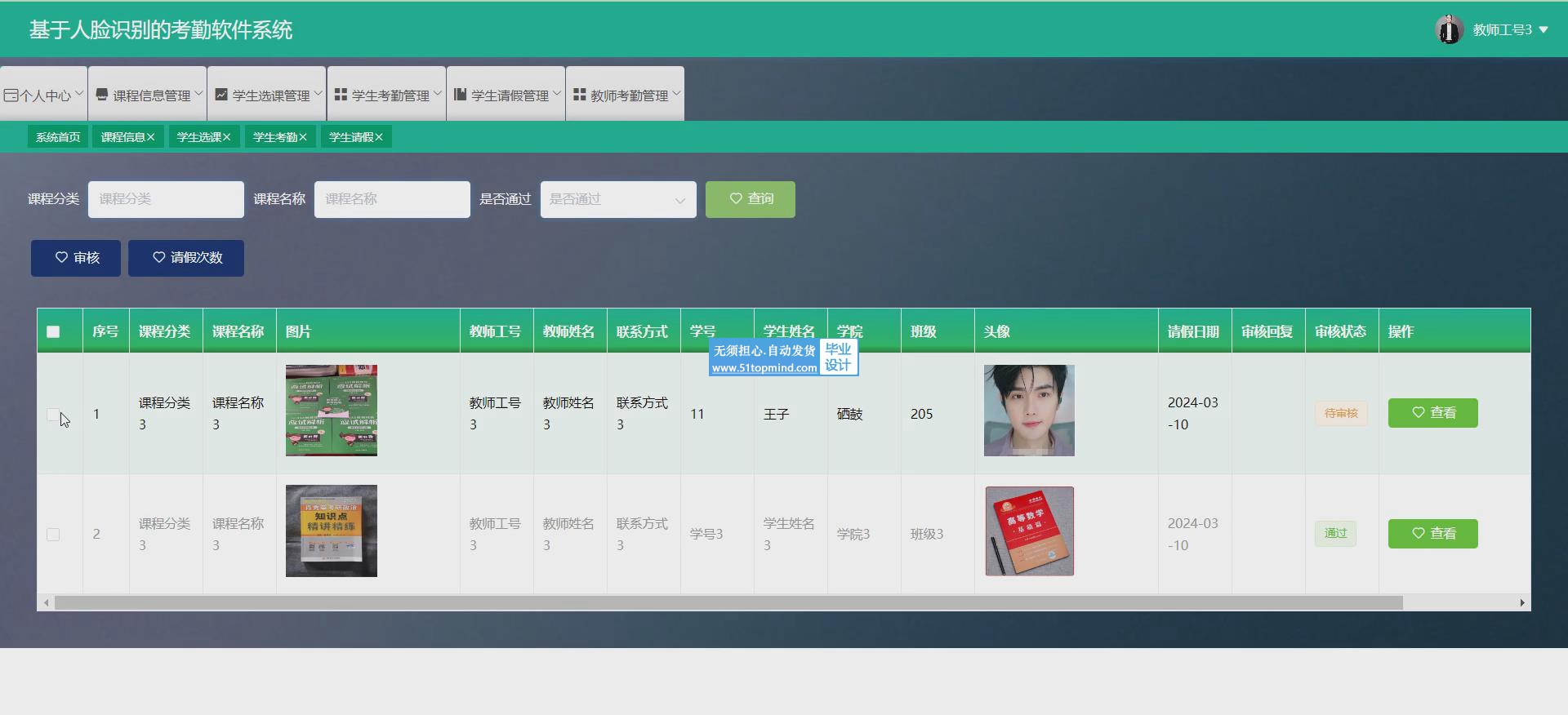1568x715 pixels.
Task: Expand the 学生请假管理 menu chevron
Action: pos(556,93)
